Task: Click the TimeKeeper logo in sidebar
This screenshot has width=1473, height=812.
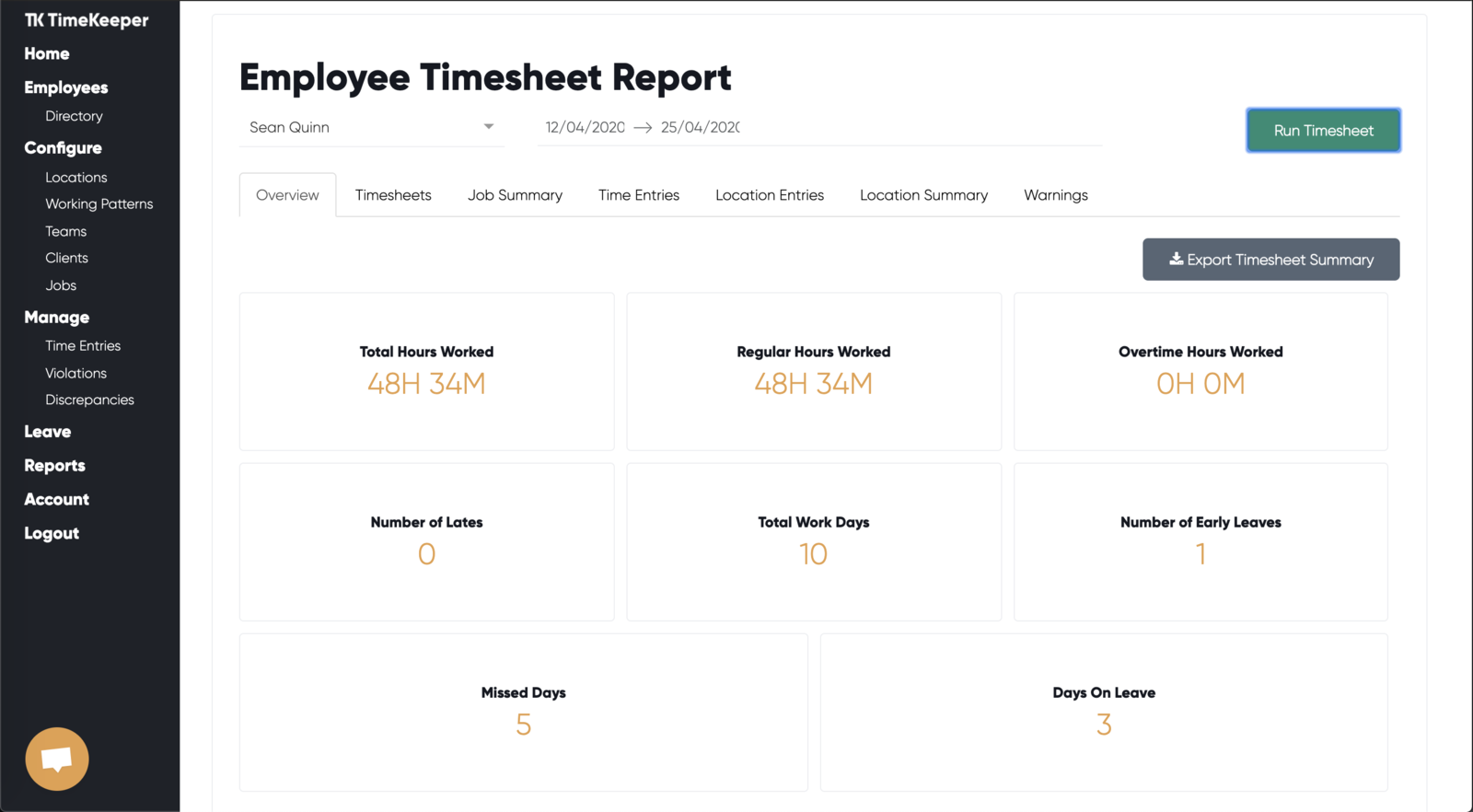Action: click(87, 19)
